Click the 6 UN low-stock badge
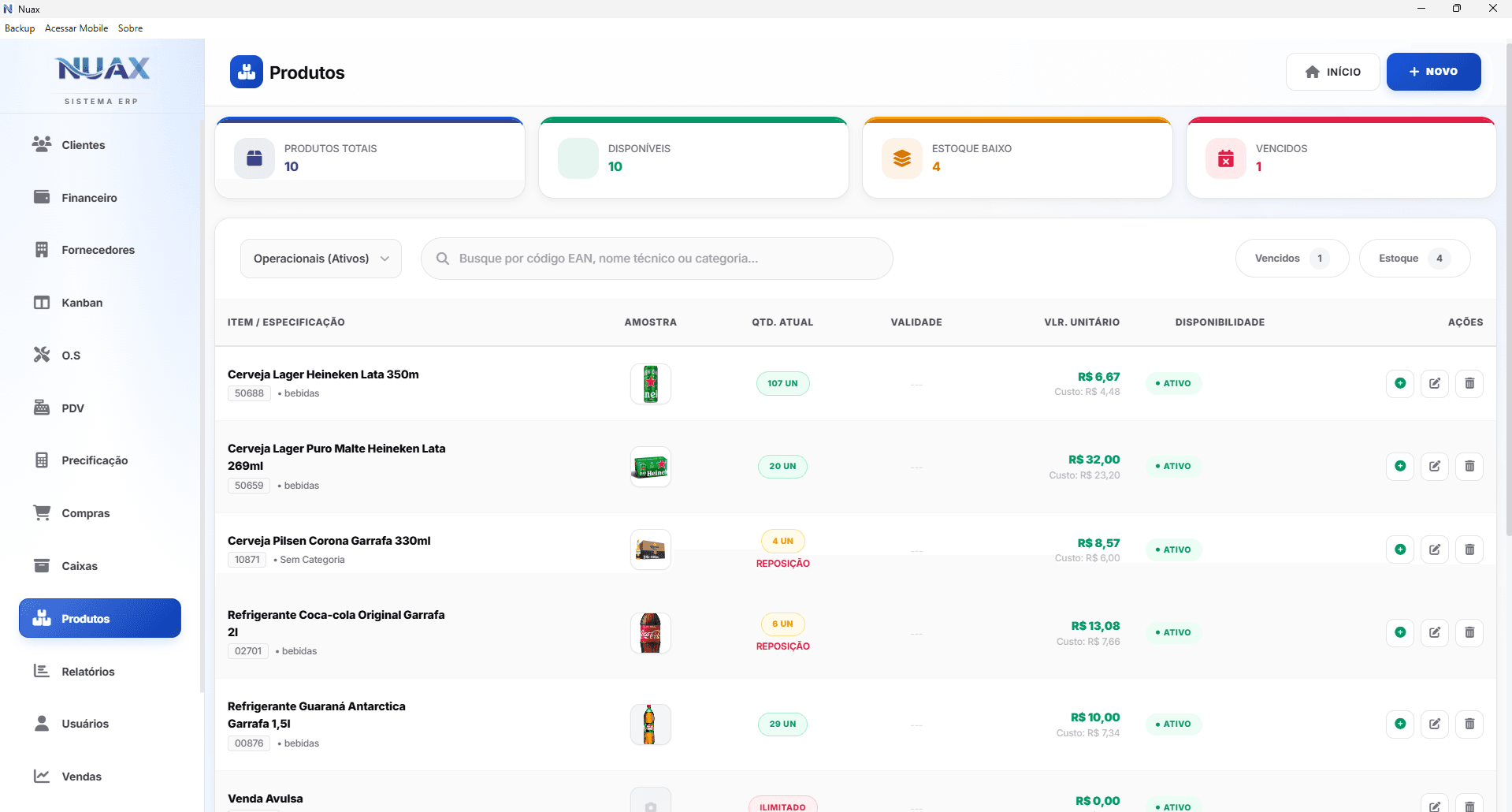Screen dimensions: 1512x812 coord(783,624)
